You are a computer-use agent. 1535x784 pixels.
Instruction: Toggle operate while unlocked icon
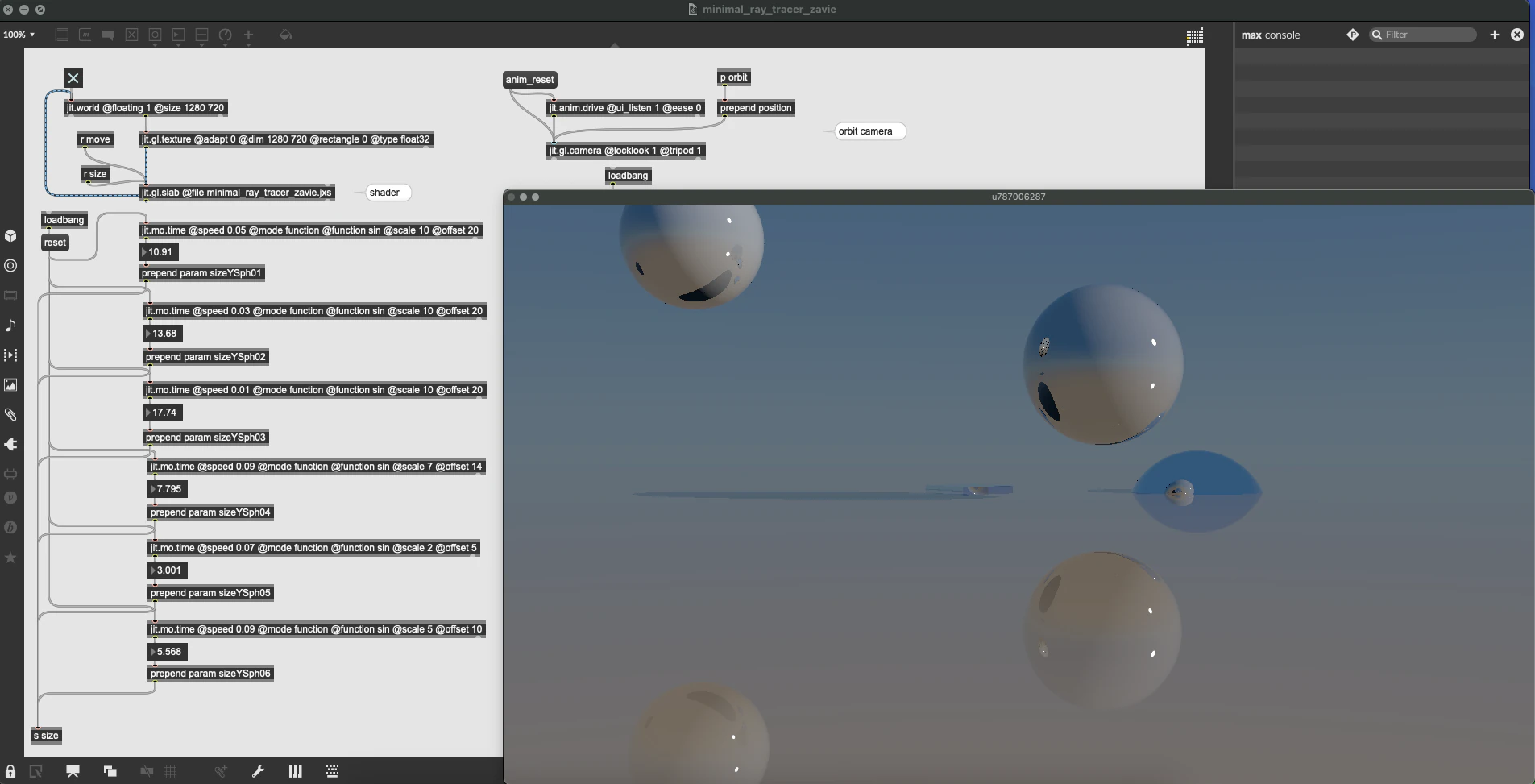click(x=36, y=771)
